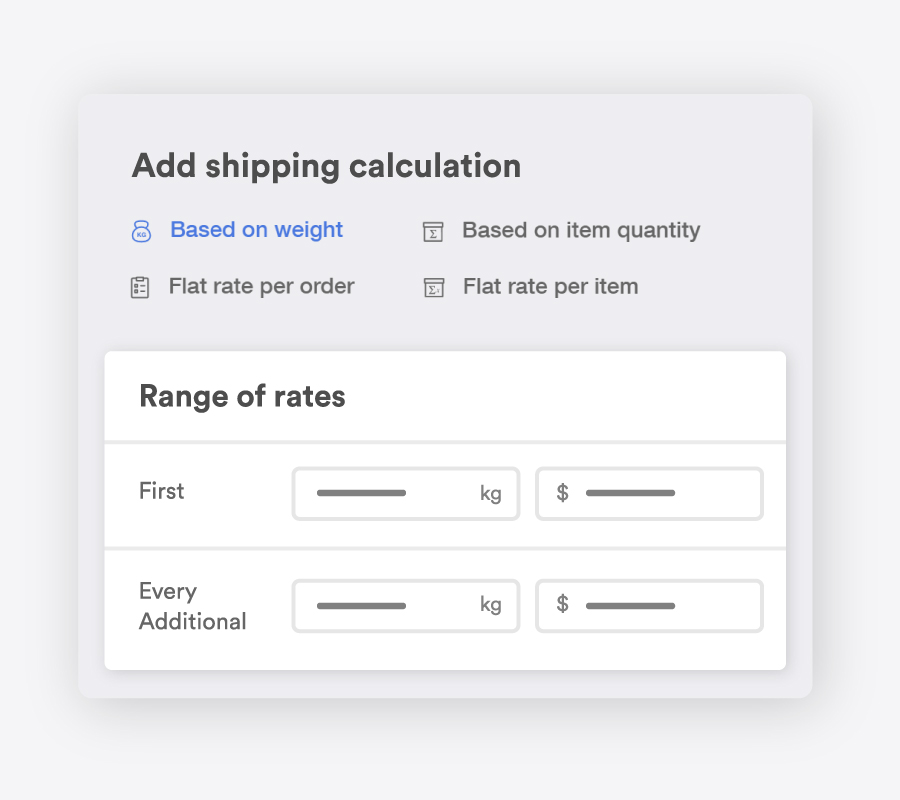Click the Add shipping calculation title
This screenshot has height=800, width=900.
point(326,166)
